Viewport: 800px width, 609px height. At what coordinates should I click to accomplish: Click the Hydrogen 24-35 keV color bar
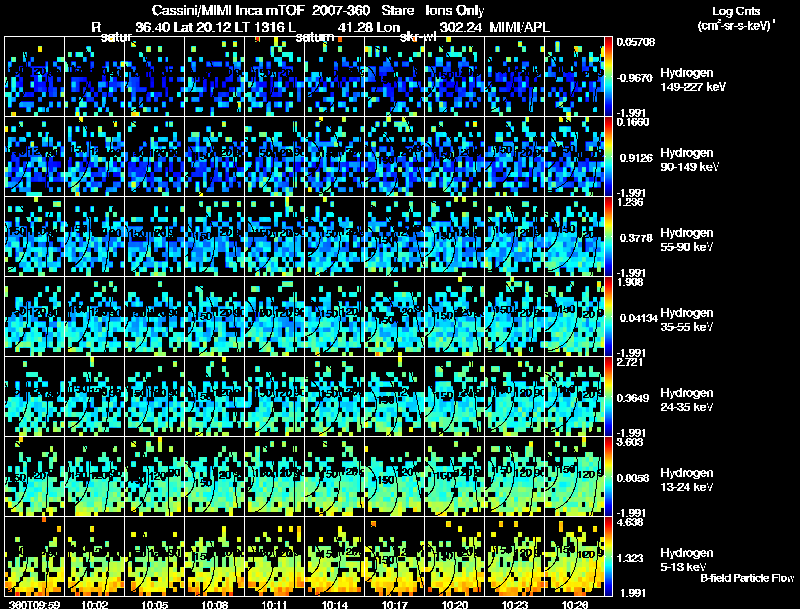(608, 397)
